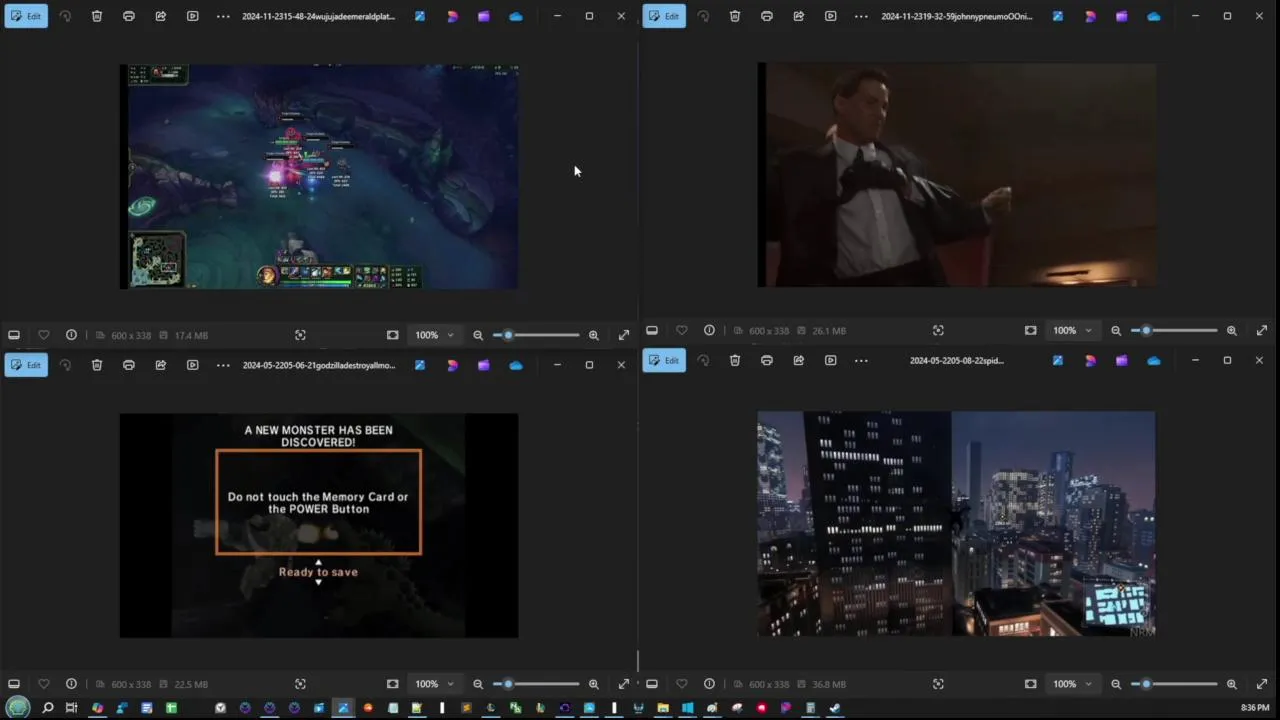The width and height of the screenshot is (1280, 720).
Task: Open taskbar search magnifier
Action: point(47,708)
